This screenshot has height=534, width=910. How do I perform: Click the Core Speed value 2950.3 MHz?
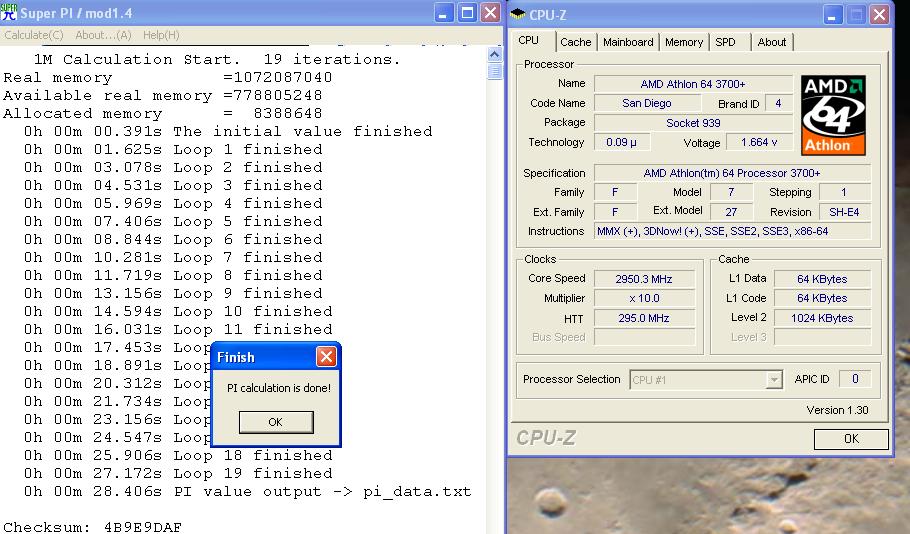(x=644, y=279)
